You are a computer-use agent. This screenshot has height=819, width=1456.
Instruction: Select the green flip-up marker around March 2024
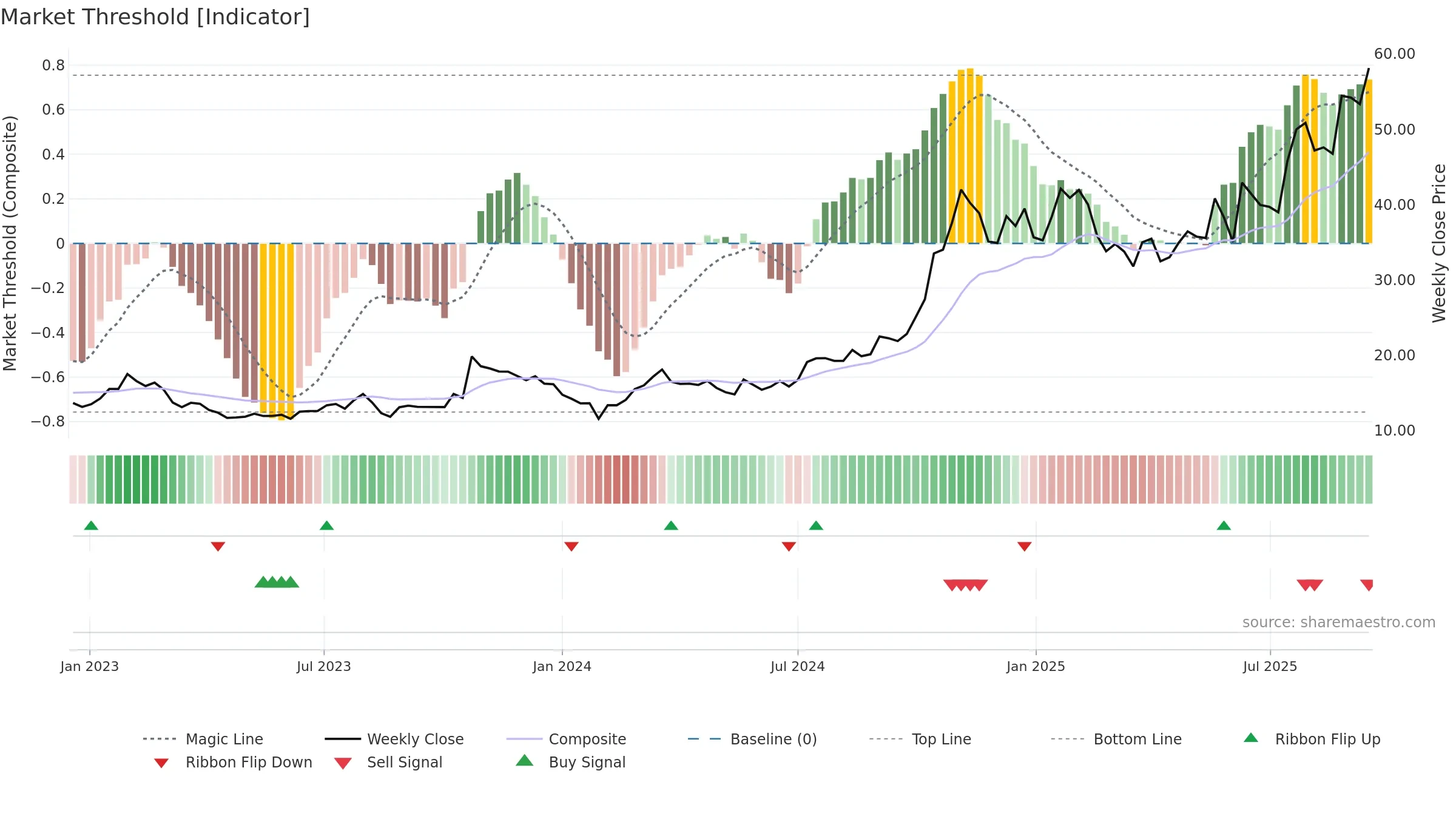pos(671,525)
